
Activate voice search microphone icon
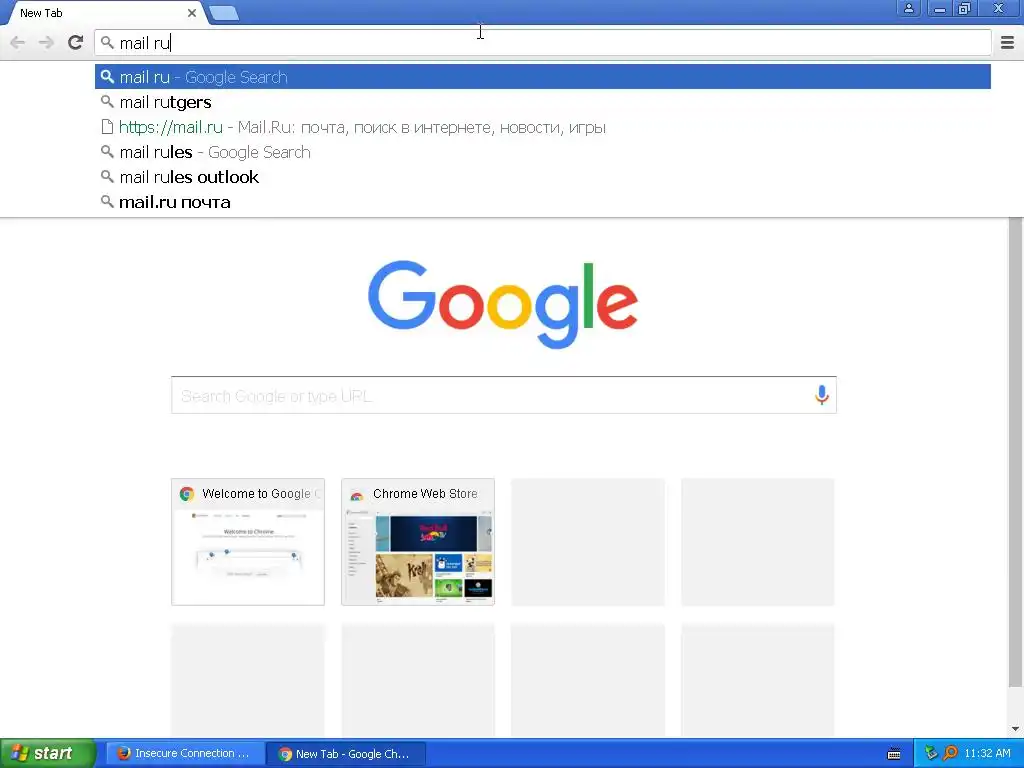coord(822,394)
